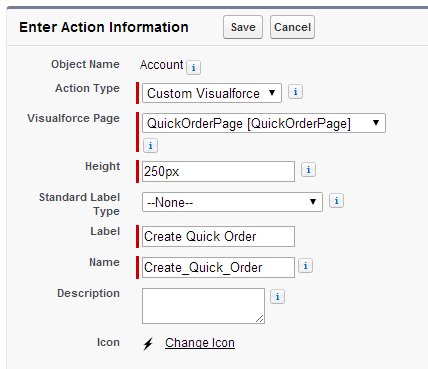Click the Standard Label Type info icon
Image resolution: width=428 pixels, height=369 pixels.
click(x=336, y=201)
